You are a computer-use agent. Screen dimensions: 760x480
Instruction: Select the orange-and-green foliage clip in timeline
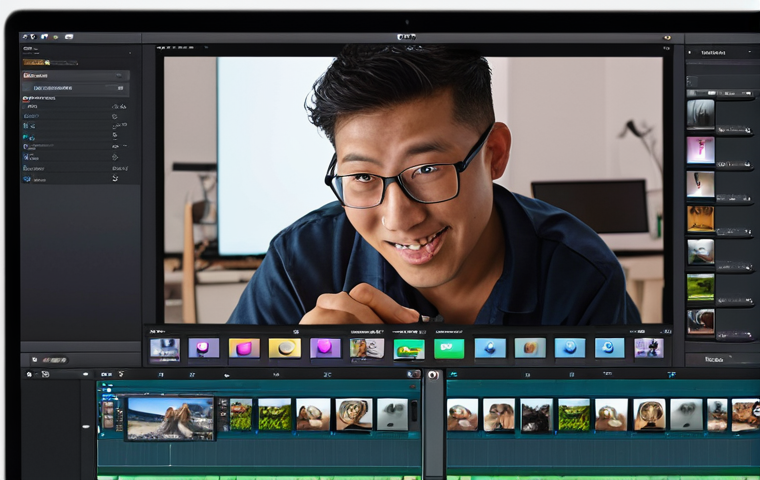click(241, 415)
